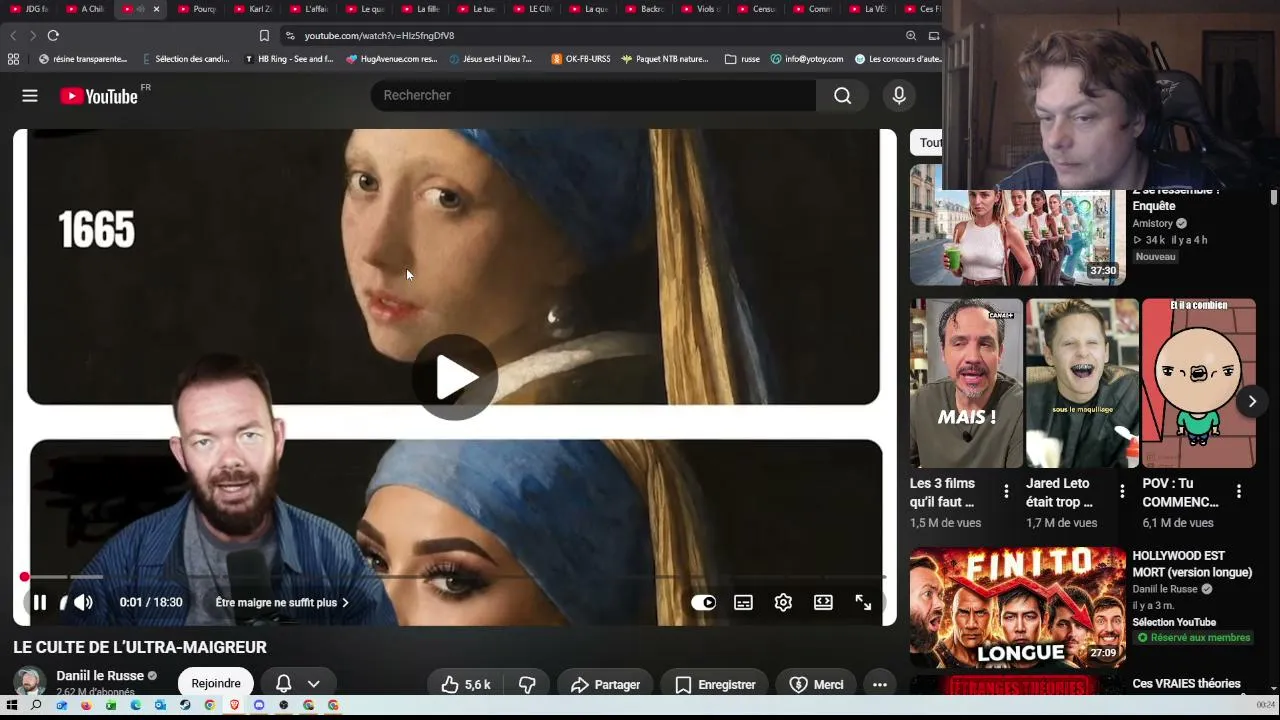This screenshot has height=720, width=1280.
Task: Switch to the 'La fille' browser tab
Action: click(422, 9)
